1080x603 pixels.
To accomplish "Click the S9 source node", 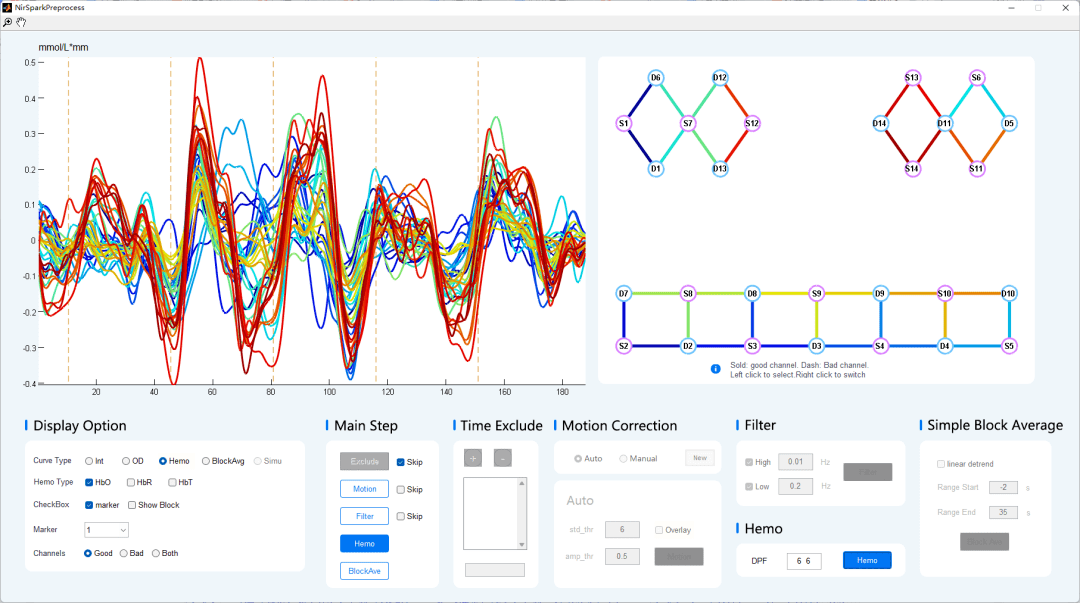I will [817, 294].
